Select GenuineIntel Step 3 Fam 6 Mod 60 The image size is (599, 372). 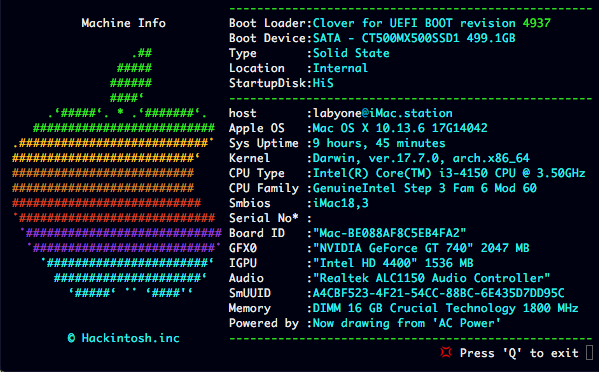point(425,188)
